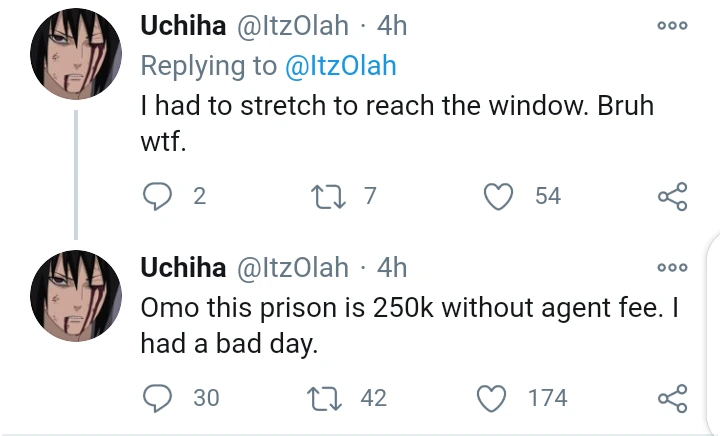Open more options on the first tweet
This screenshot has width=720, height=436.
(673, 27)
